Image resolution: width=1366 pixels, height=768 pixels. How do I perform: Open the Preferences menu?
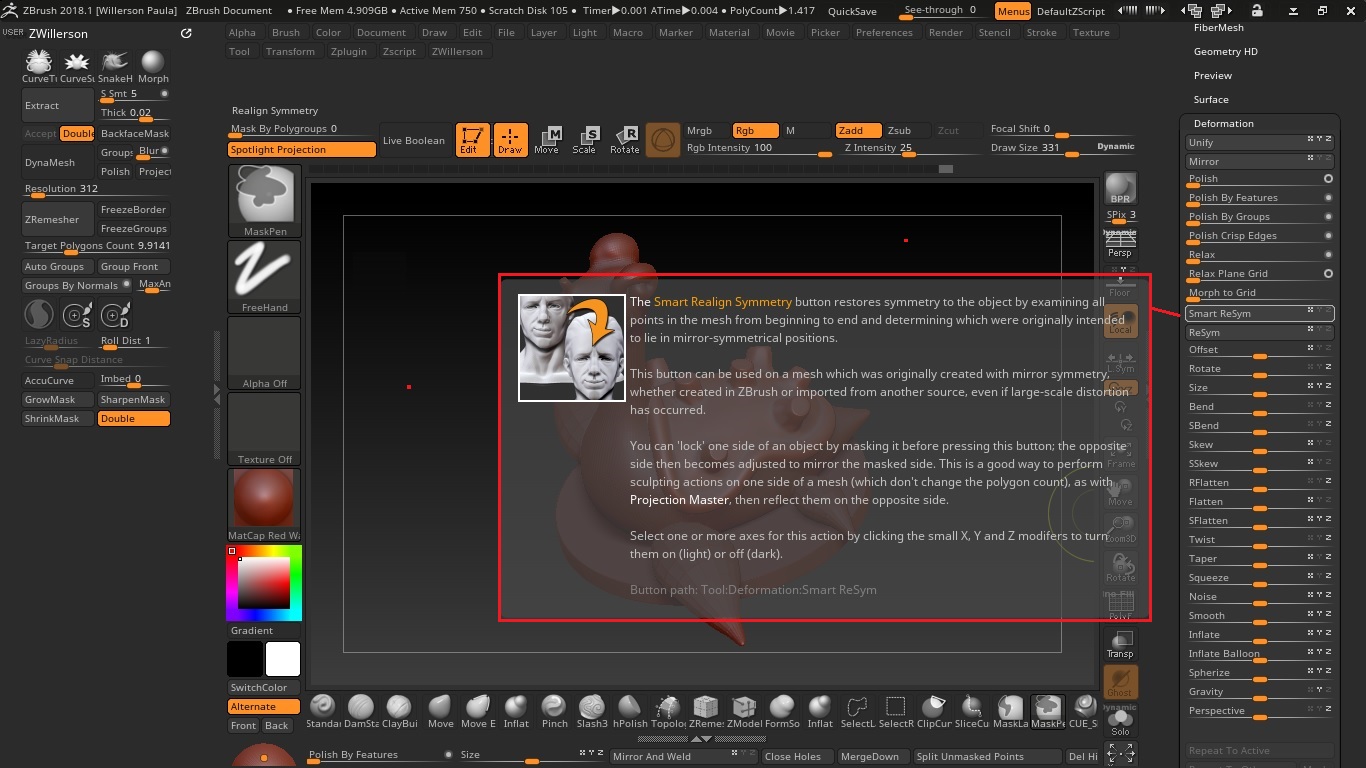(884, 32)
